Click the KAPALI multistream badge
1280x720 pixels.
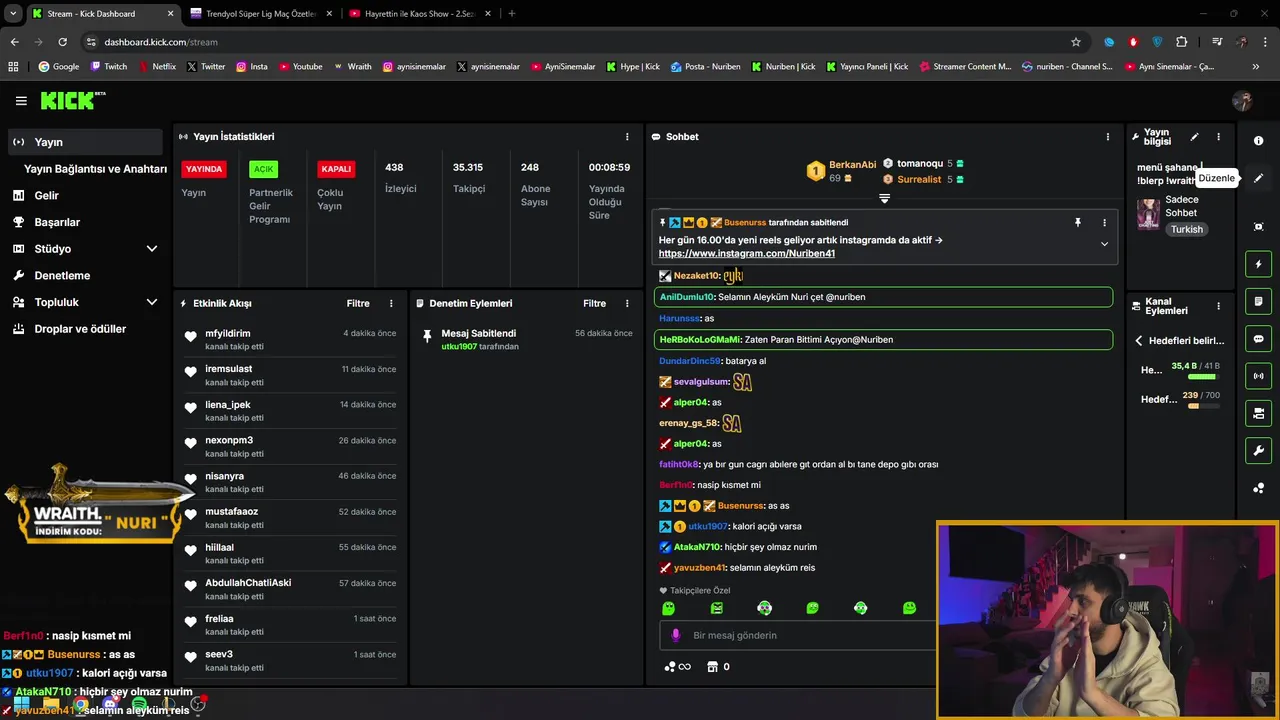point(336,169)
